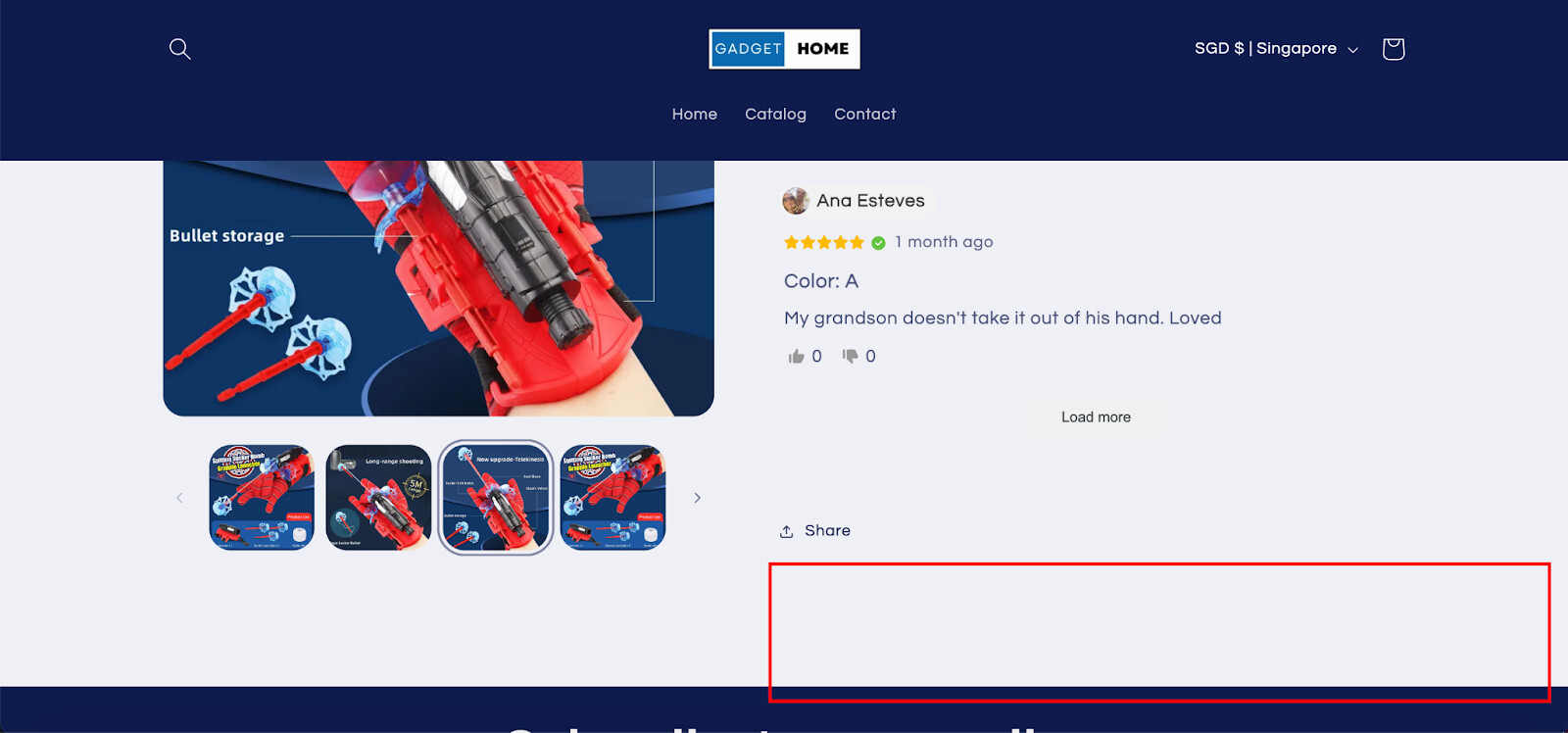Open the search magnifier icon
The image size is (1568, 733).
179,49
